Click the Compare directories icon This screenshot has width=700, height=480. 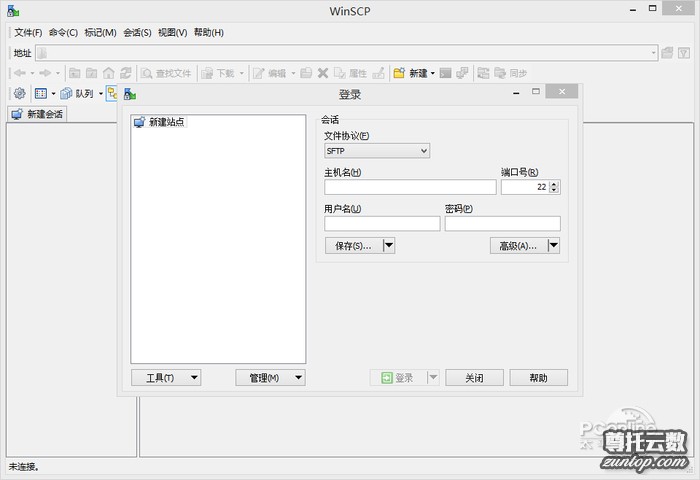pos(483,73)
